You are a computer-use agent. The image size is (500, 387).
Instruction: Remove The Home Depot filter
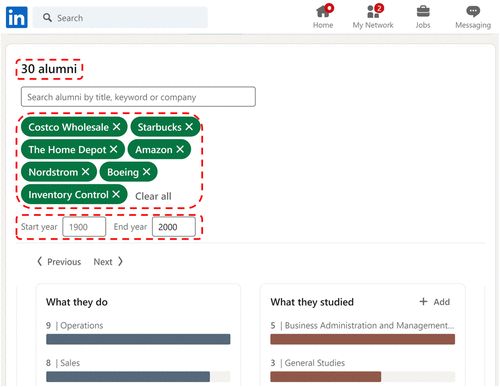coord(114,149)
